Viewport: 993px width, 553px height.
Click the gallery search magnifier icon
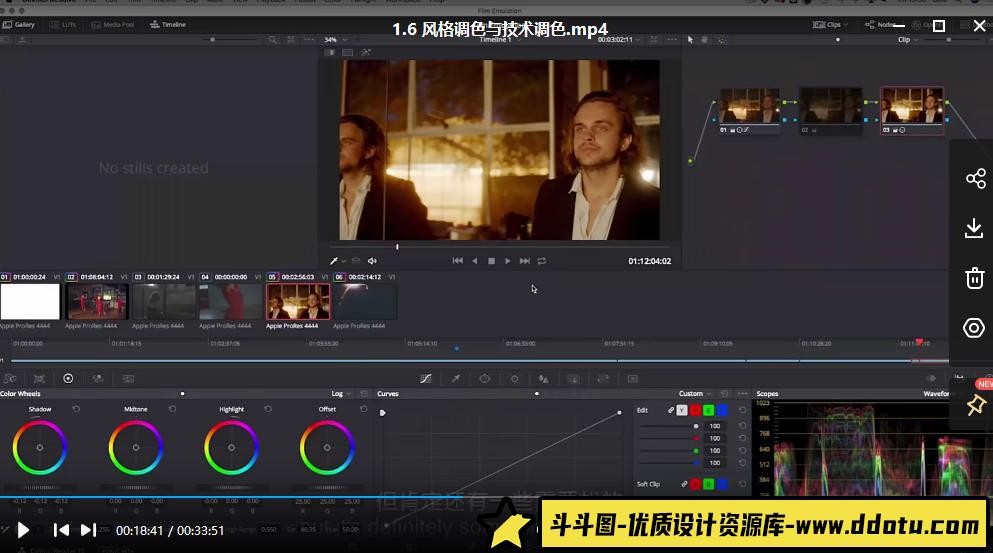coord(272,39)
